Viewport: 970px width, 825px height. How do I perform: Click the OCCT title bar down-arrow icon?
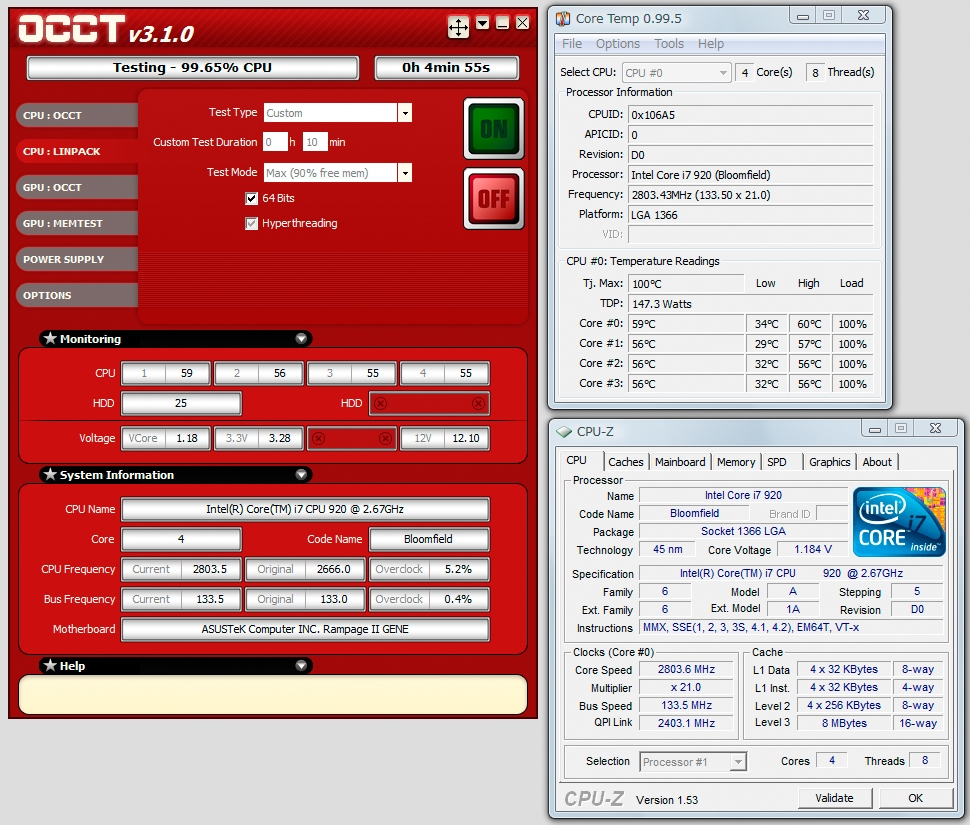[483, 23]
